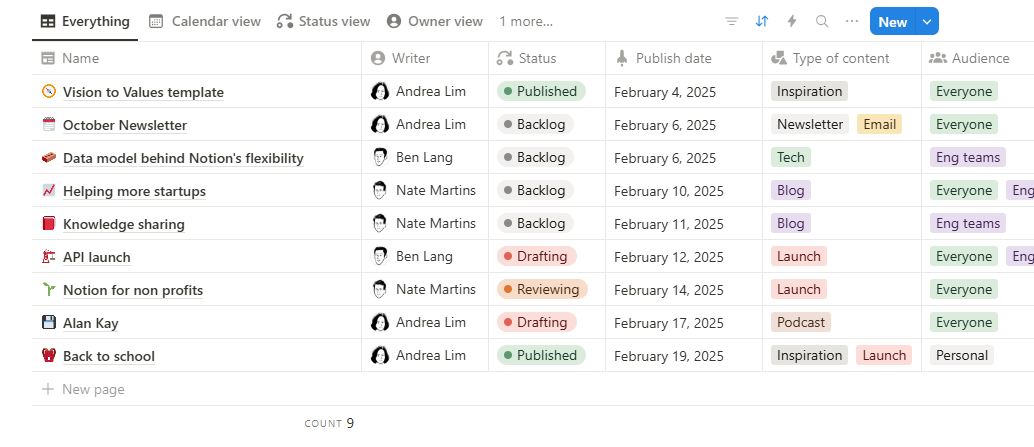
Task: Open the API launch page link
Action: [x=97, y=257]
